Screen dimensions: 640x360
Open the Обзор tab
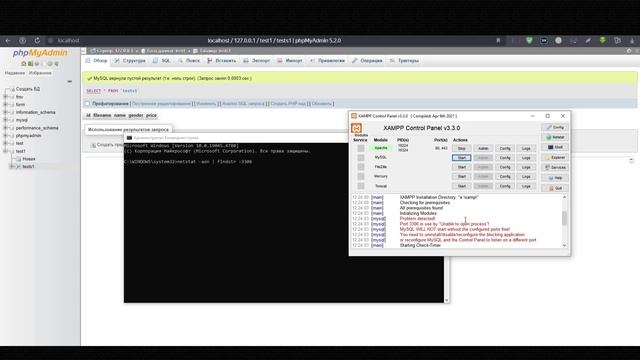(x=97, y=60)
